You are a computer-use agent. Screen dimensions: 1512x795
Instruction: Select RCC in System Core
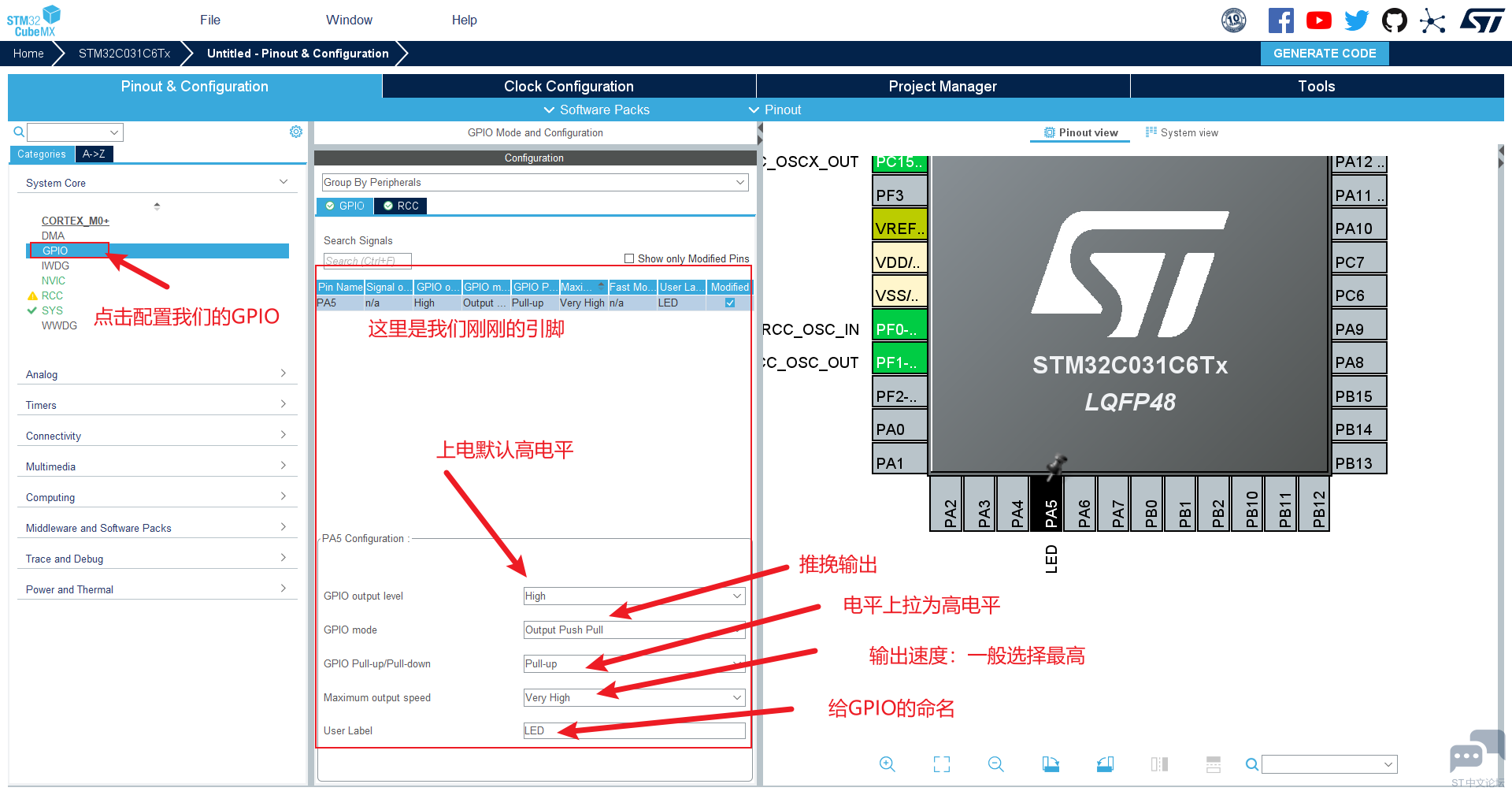pyautogui.click(x=52, y=295)
